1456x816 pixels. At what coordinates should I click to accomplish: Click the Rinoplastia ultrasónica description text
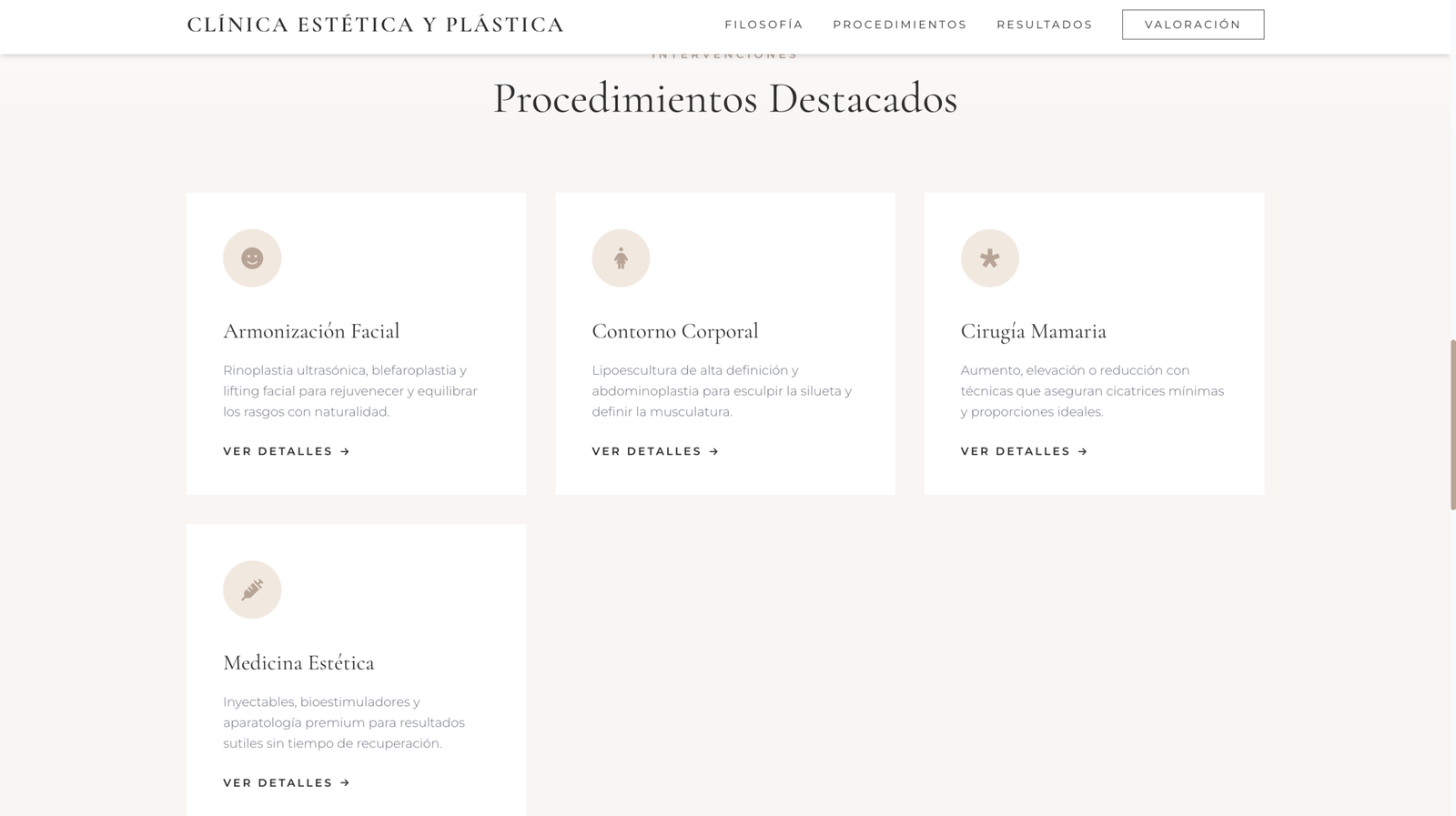[350, 391]
